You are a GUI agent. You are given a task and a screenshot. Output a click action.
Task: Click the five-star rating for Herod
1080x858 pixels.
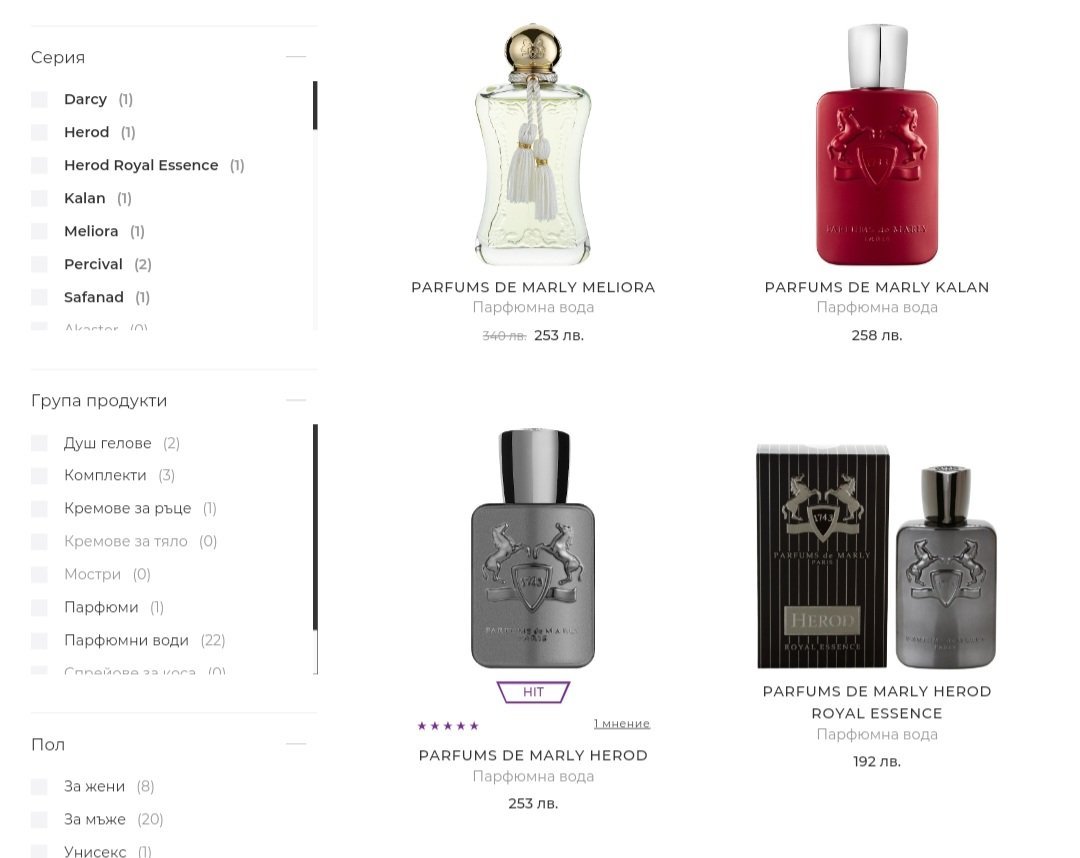[448, 726]
